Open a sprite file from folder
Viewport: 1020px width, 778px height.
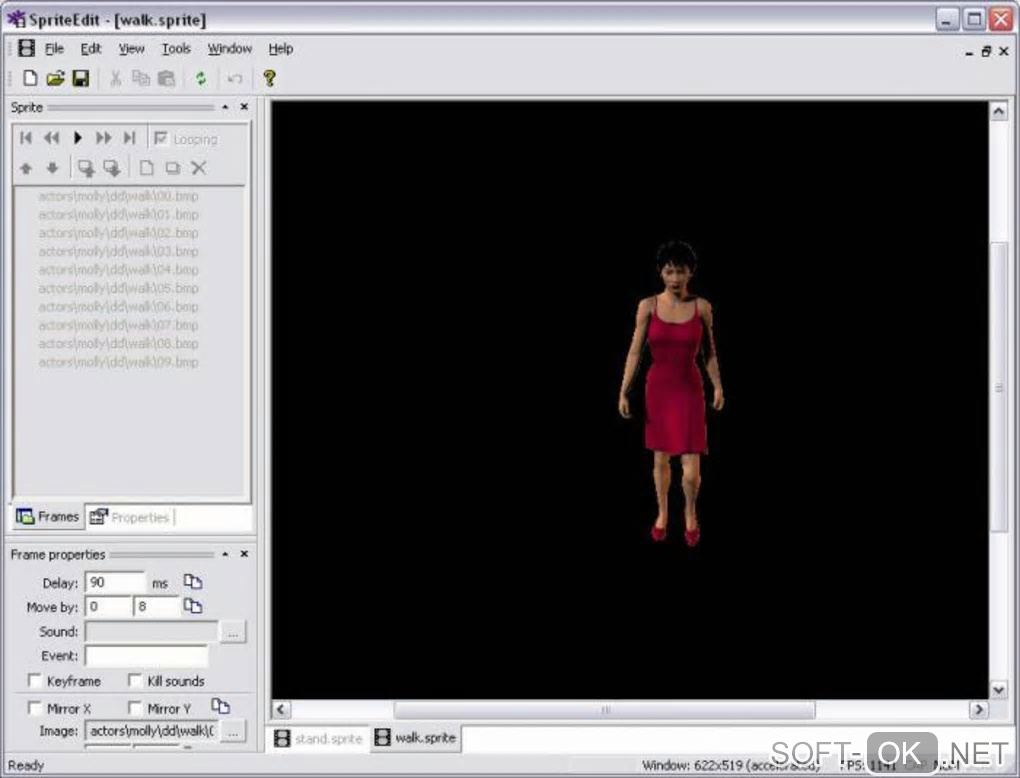[55, 79]
